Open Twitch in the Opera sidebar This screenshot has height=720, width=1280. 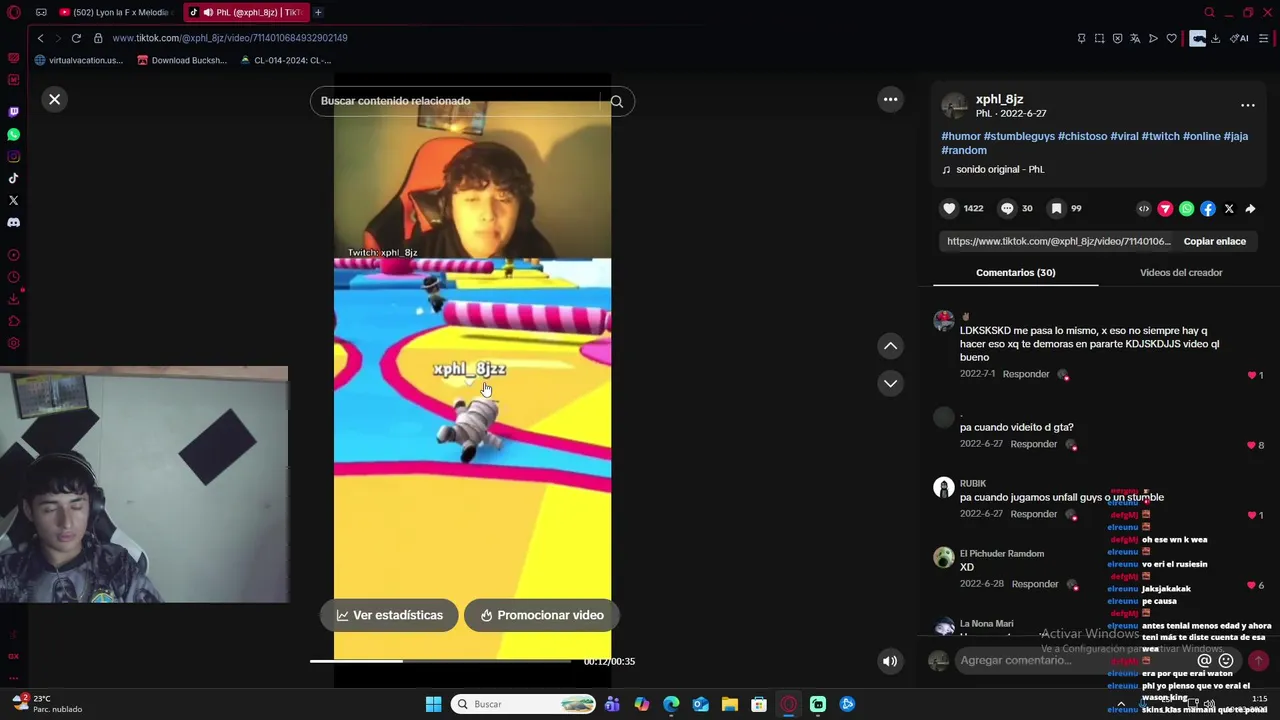13,112
